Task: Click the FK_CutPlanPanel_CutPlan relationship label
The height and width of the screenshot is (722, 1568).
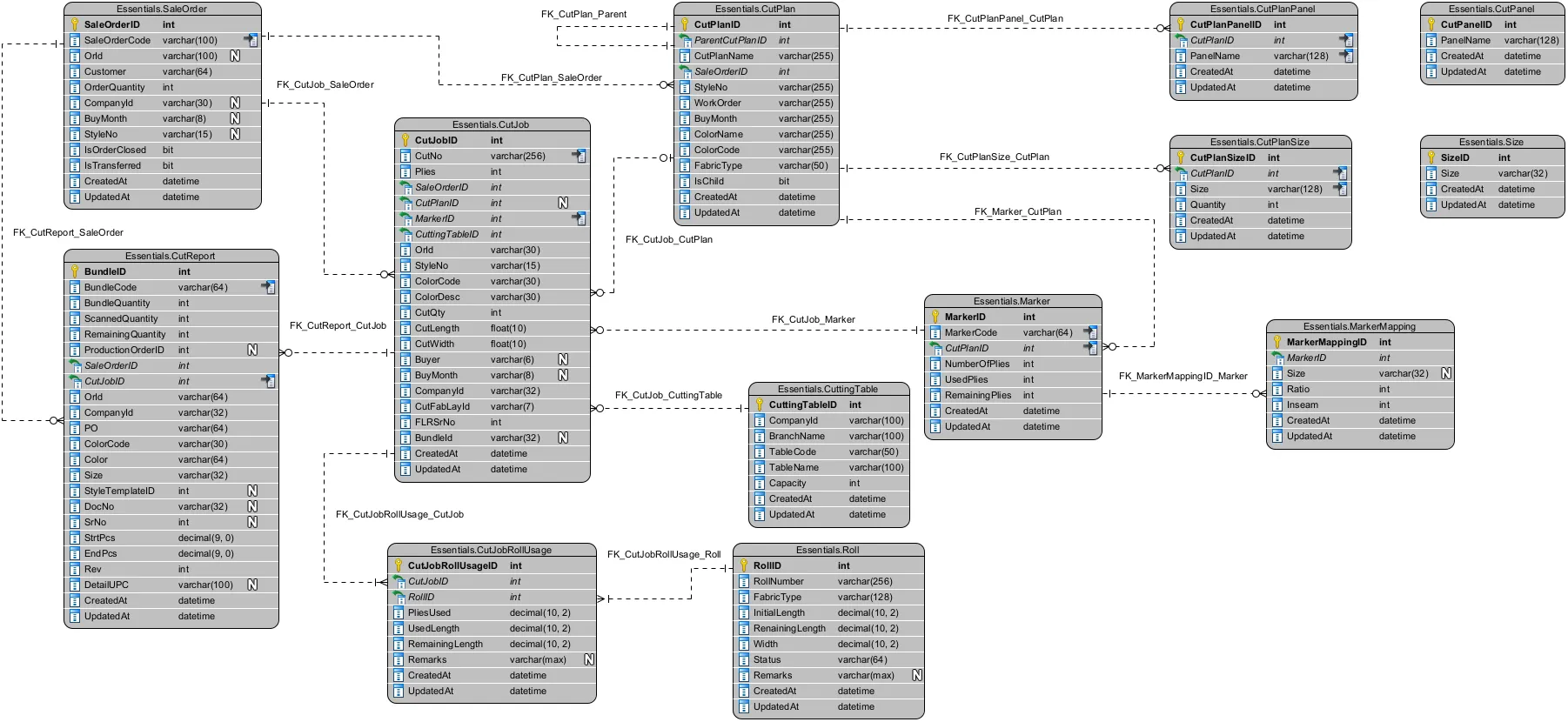Action: pyautogui.click(x=1004, y=18)
